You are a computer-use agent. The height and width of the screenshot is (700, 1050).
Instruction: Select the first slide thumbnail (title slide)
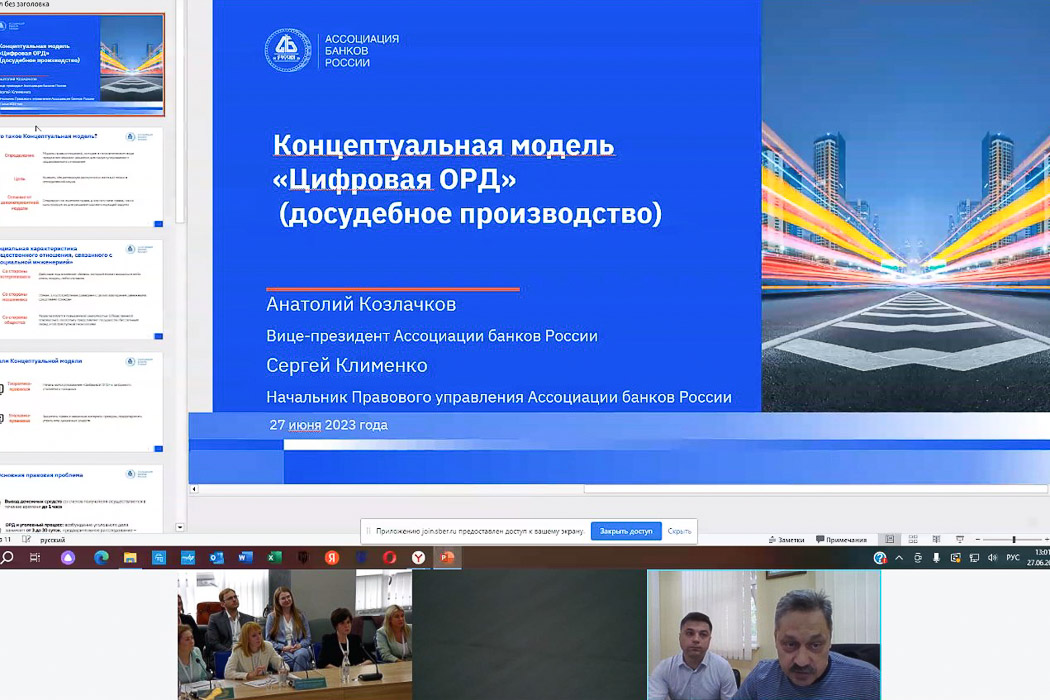click(x=80, y=64)
